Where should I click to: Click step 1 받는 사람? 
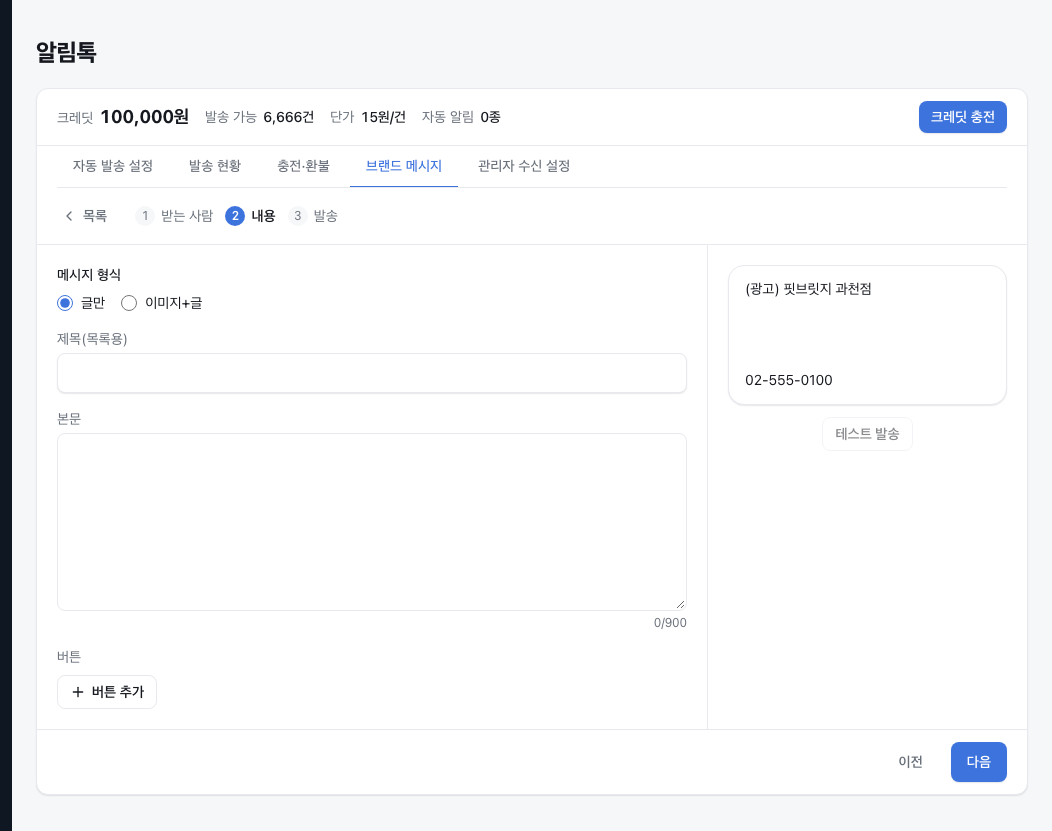pyautogui.click(x=174, y=215)
